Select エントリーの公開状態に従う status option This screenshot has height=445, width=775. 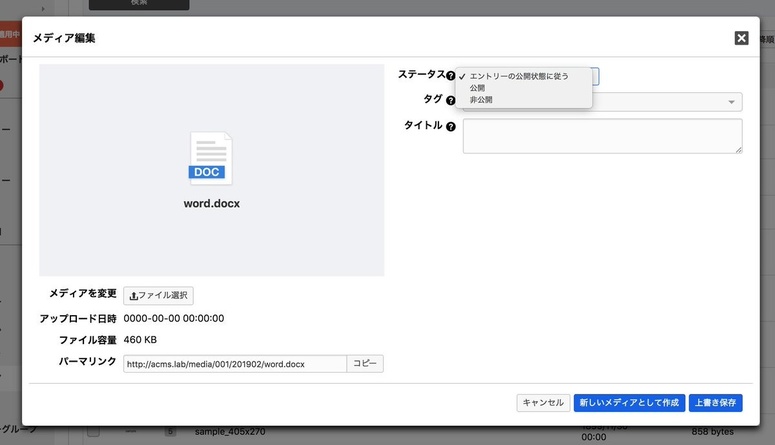pyautogui.click(x=518, y=76)
